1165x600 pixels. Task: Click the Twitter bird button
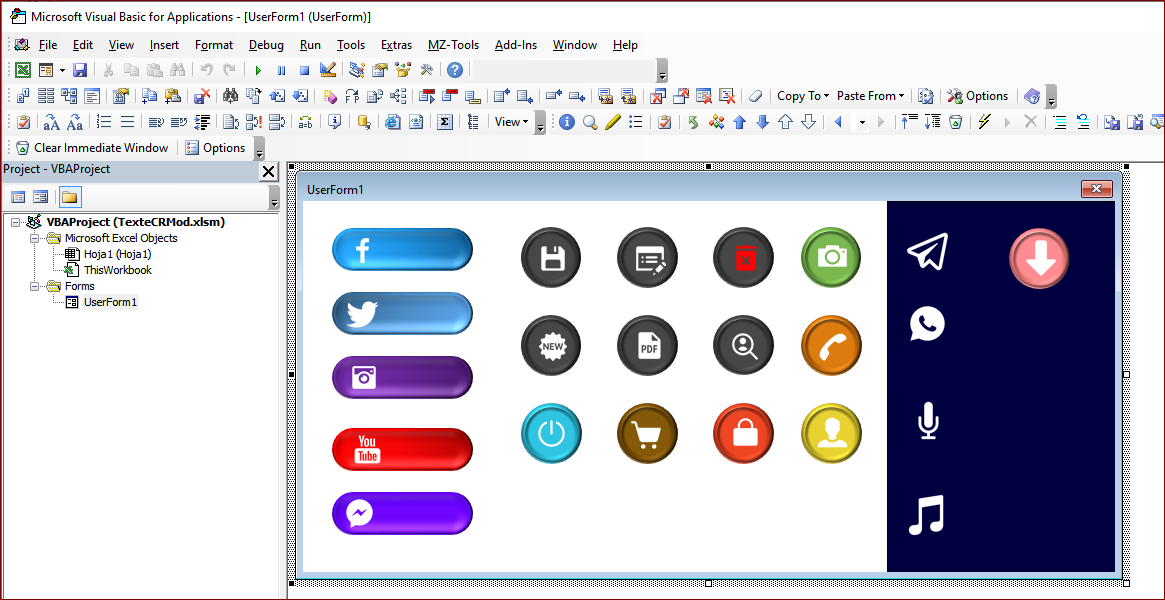tap(402, 313)
